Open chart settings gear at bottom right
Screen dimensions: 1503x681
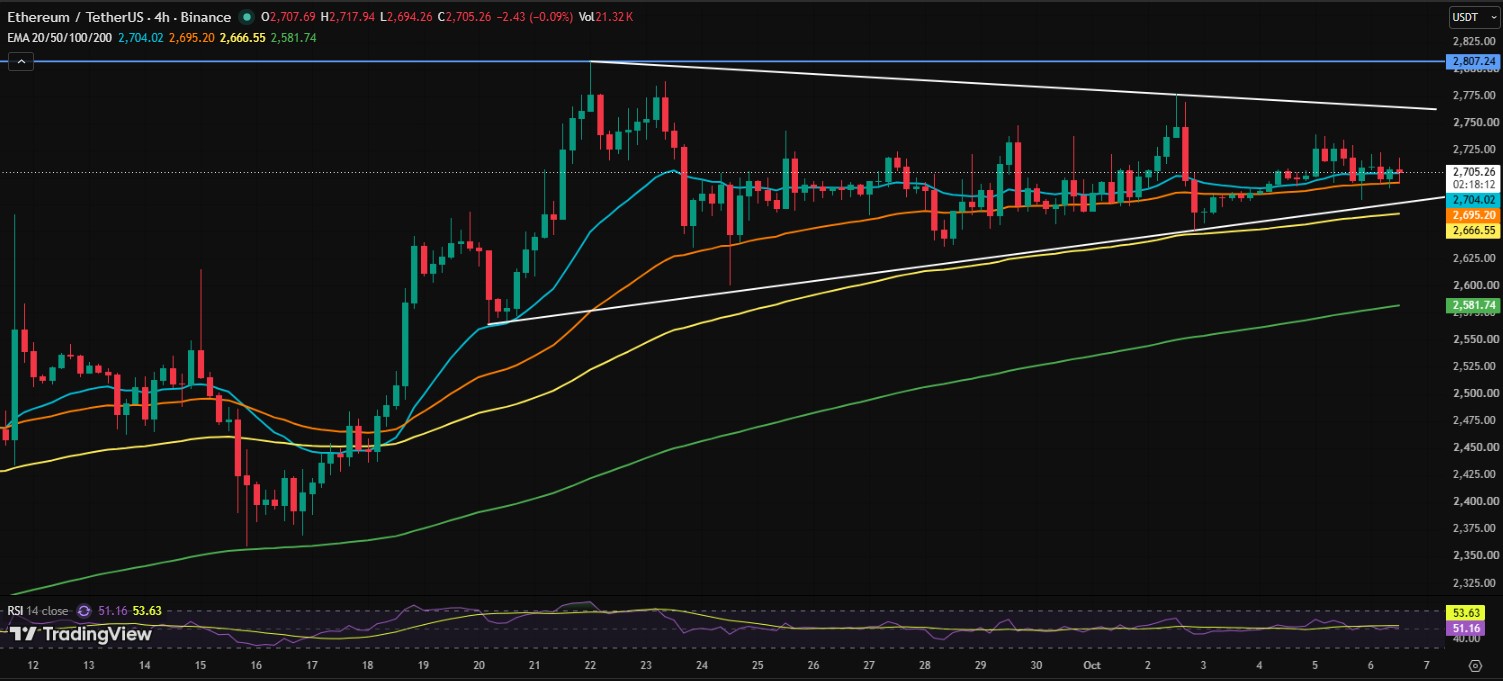[1475, 665]
